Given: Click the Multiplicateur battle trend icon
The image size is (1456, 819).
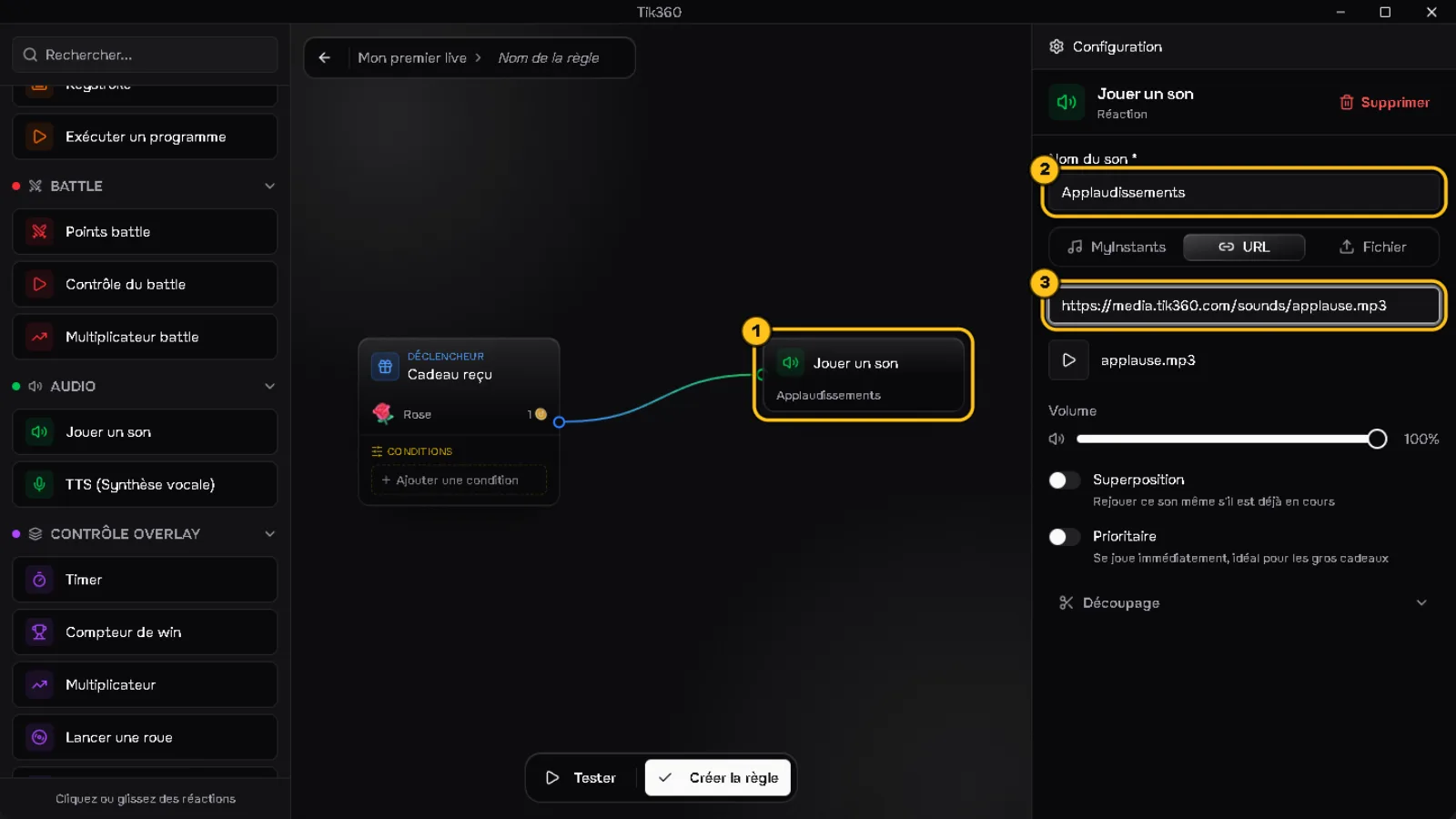Looking at the screenshot, I should pos(39,337).
